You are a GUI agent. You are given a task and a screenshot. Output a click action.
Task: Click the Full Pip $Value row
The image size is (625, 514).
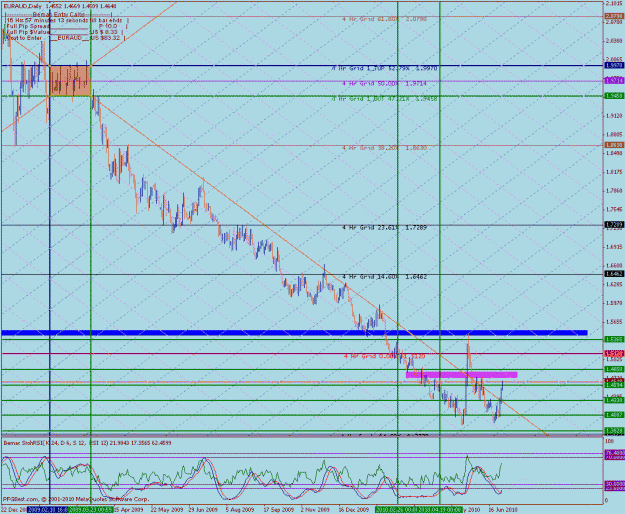coord(65,32)
